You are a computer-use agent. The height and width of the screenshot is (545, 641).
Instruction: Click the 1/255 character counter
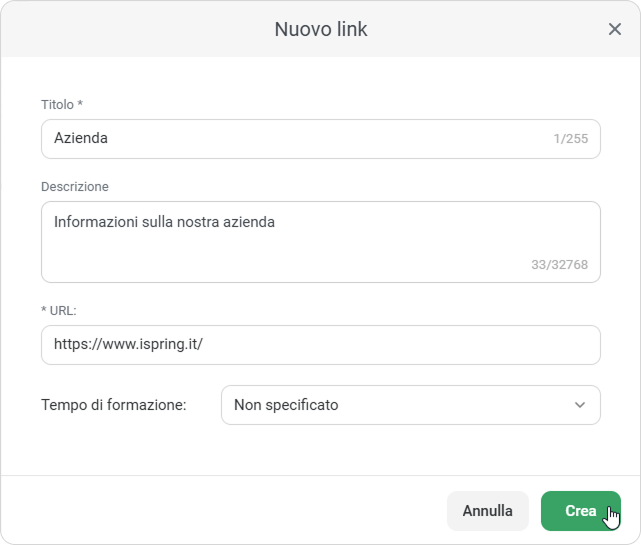(570, 139)
